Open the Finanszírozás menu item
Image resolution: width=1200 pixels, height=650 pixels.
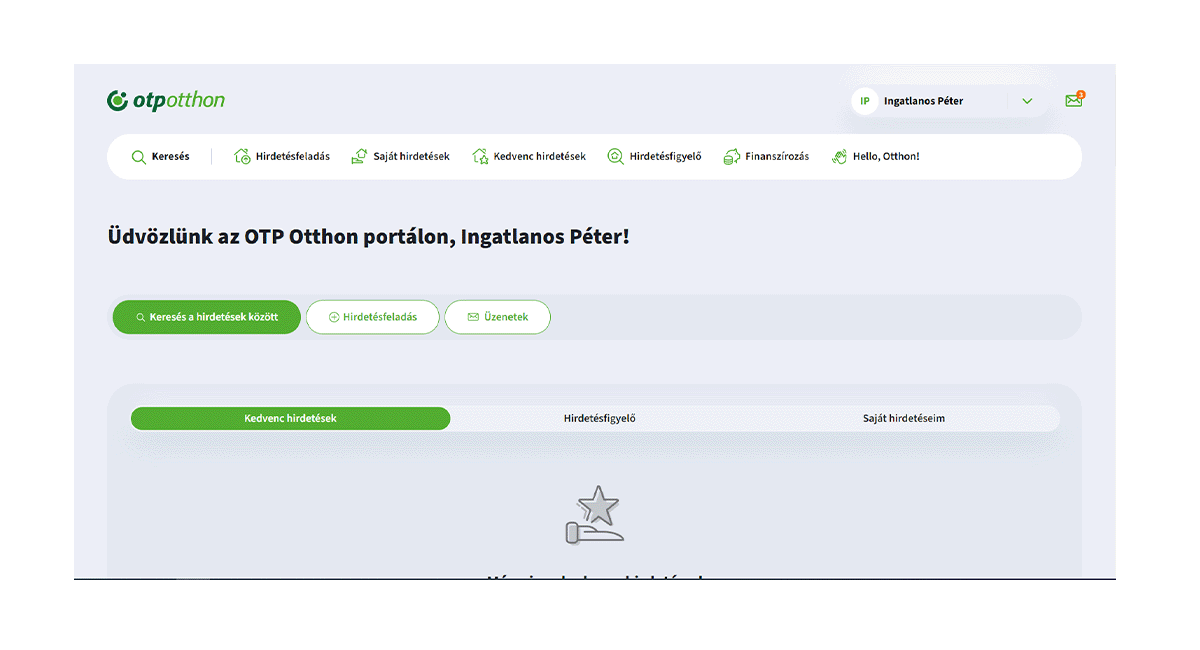(777, 157)
